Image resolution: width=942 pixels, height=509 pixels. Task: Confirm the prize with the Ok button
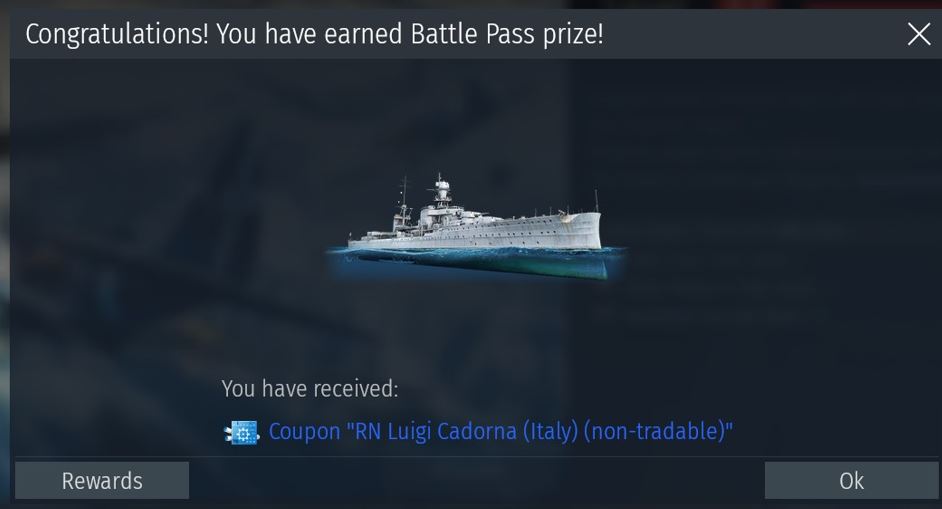pyautogui.click(x=851, y=480)
